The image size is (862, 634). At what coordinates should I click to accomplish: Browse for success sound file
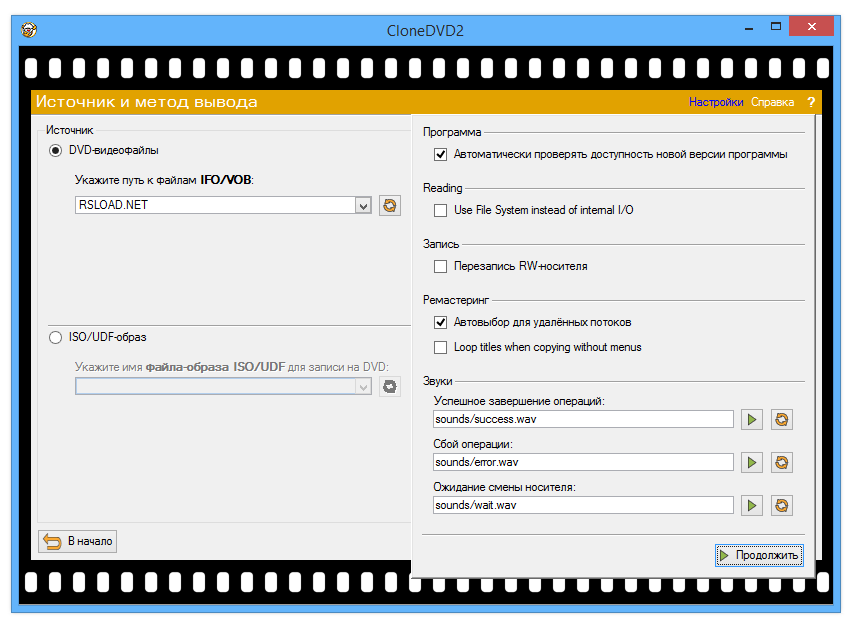pos(782,420)
